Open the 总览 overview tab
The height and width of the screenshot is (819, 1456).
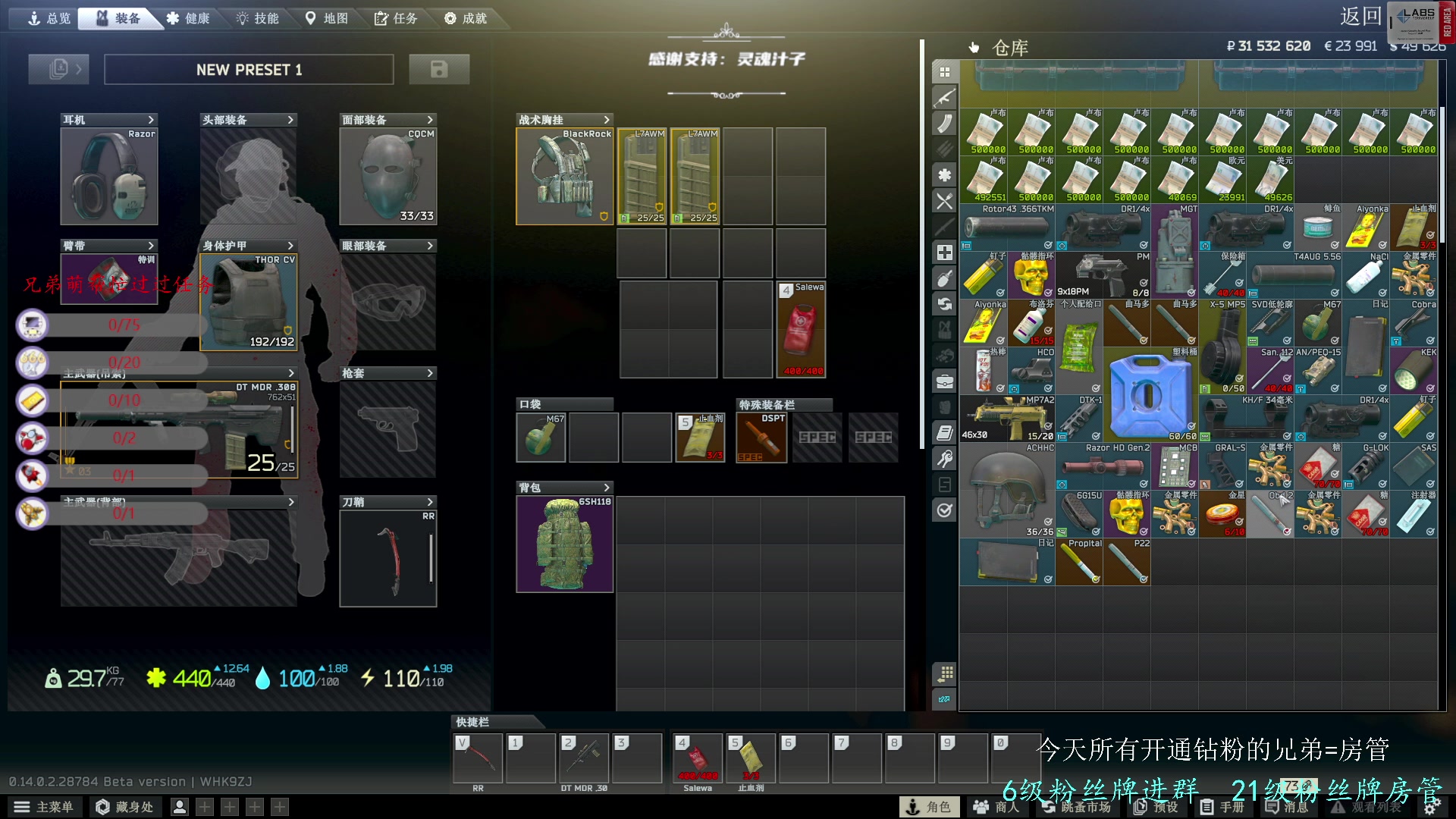click(x=49, y=18)
